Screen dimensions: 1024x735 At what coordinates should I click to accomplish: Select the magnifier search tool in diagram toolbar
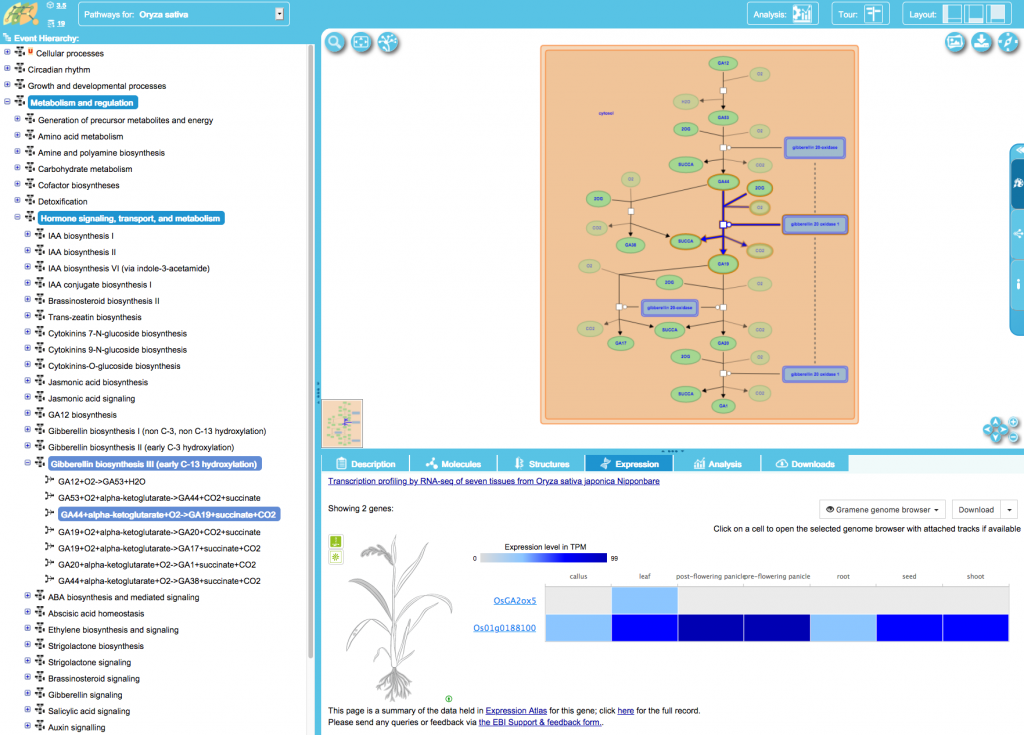click(x=334, y=43)
